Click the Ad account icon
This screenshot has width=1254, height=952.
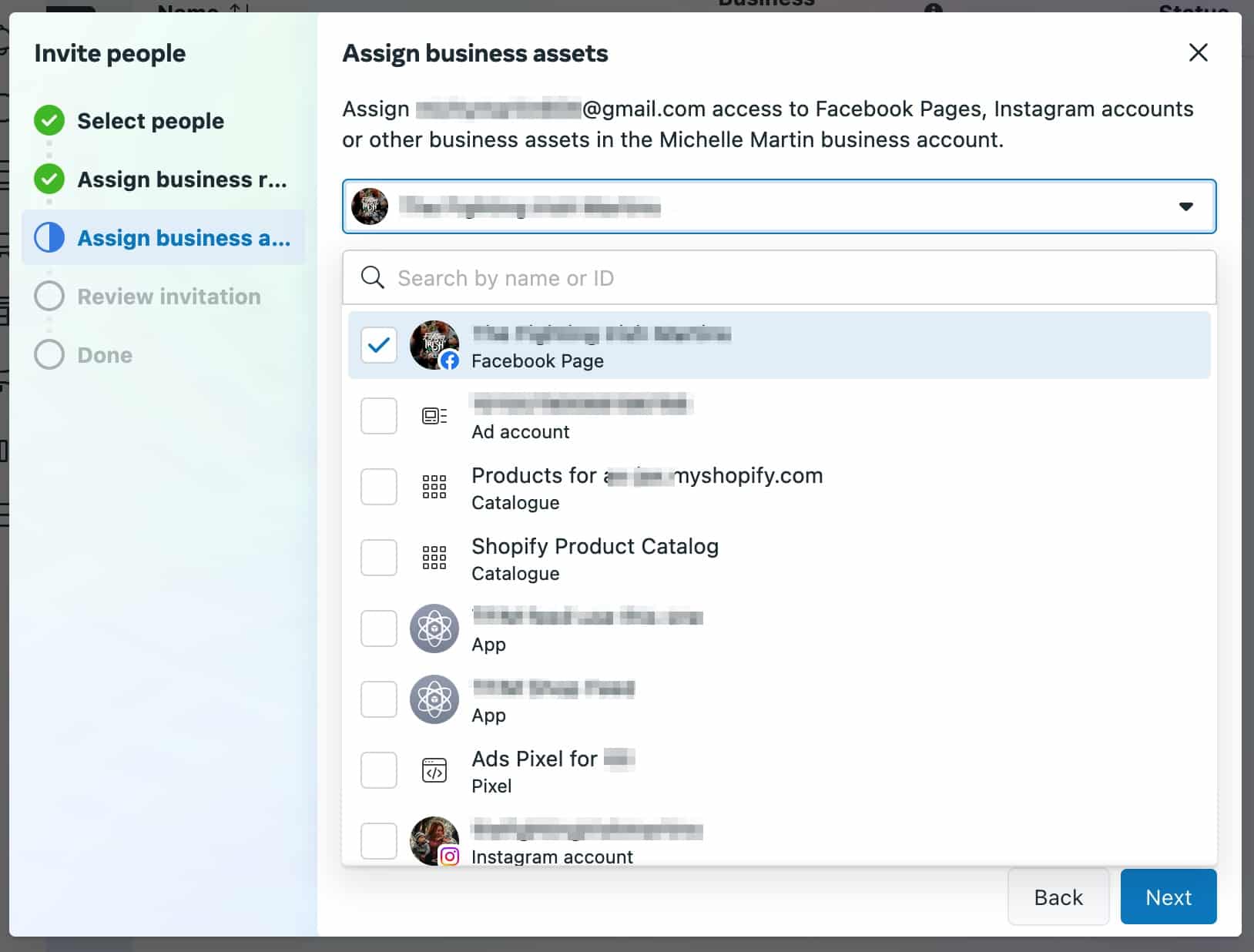click(434, 415)
